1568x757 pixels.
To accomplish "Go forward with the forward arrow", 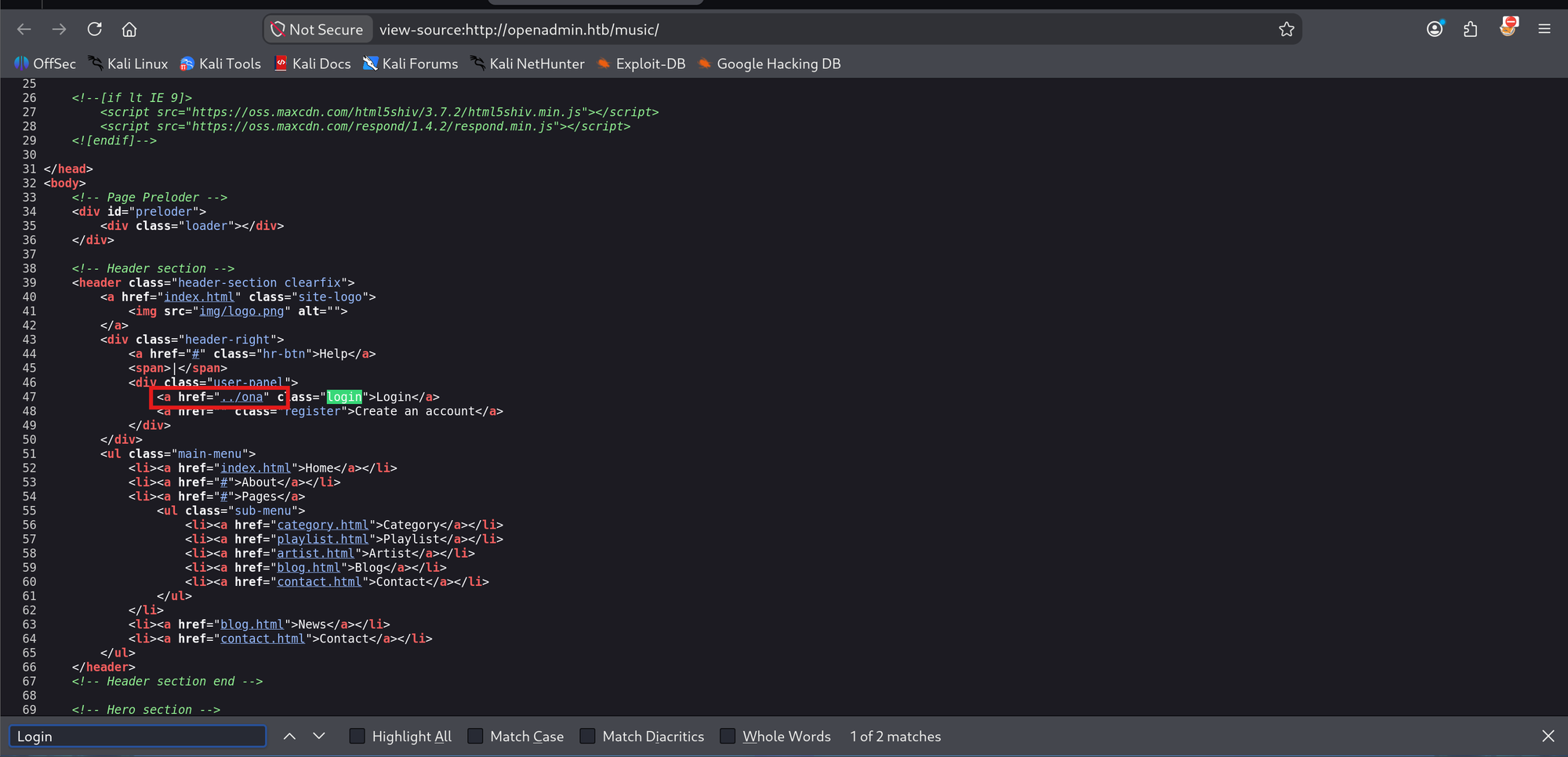I will coord(60,29).
